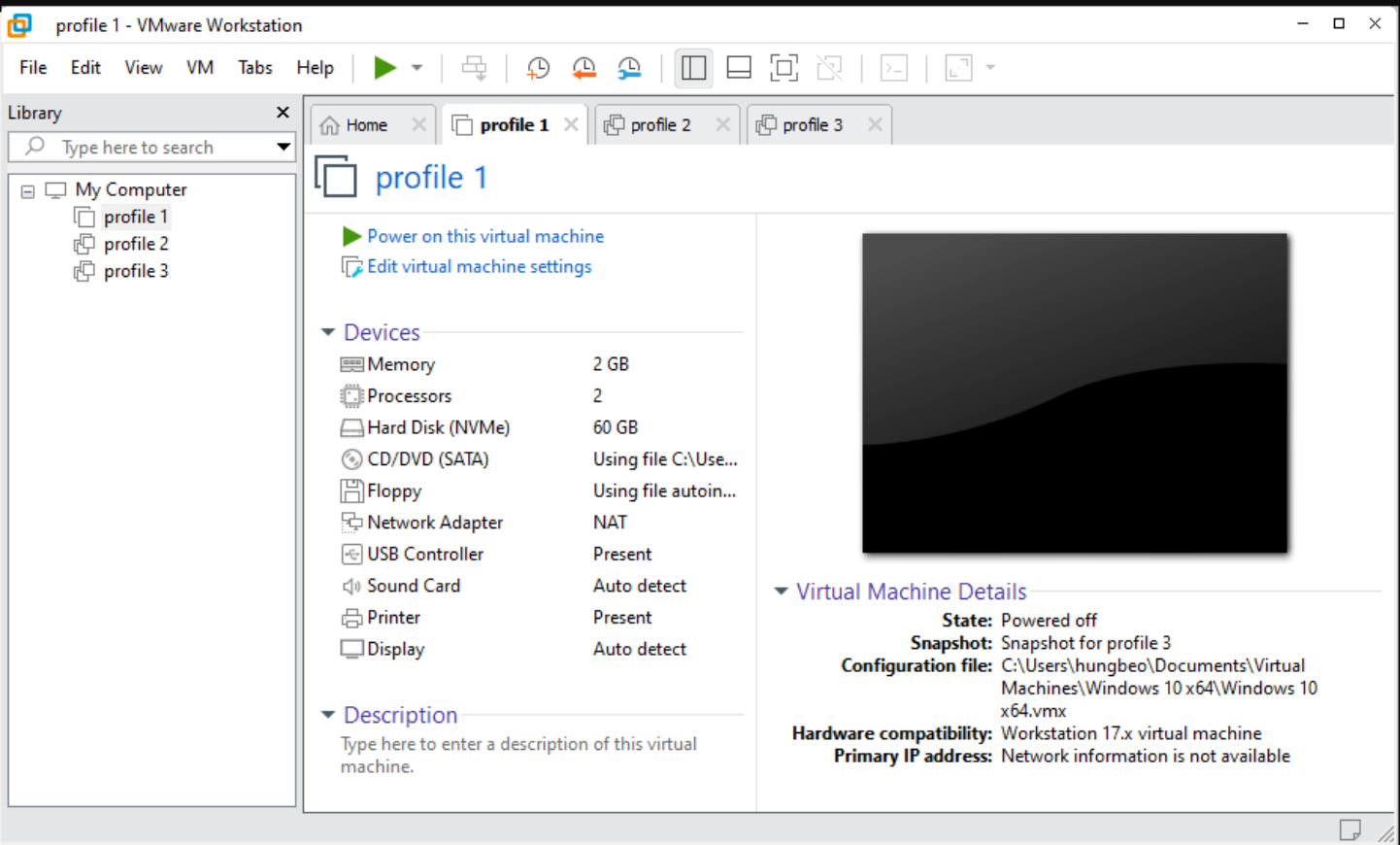Close the Library panel
The height and width of the screenshot is (845, 1400).
[x=283, y=113]
